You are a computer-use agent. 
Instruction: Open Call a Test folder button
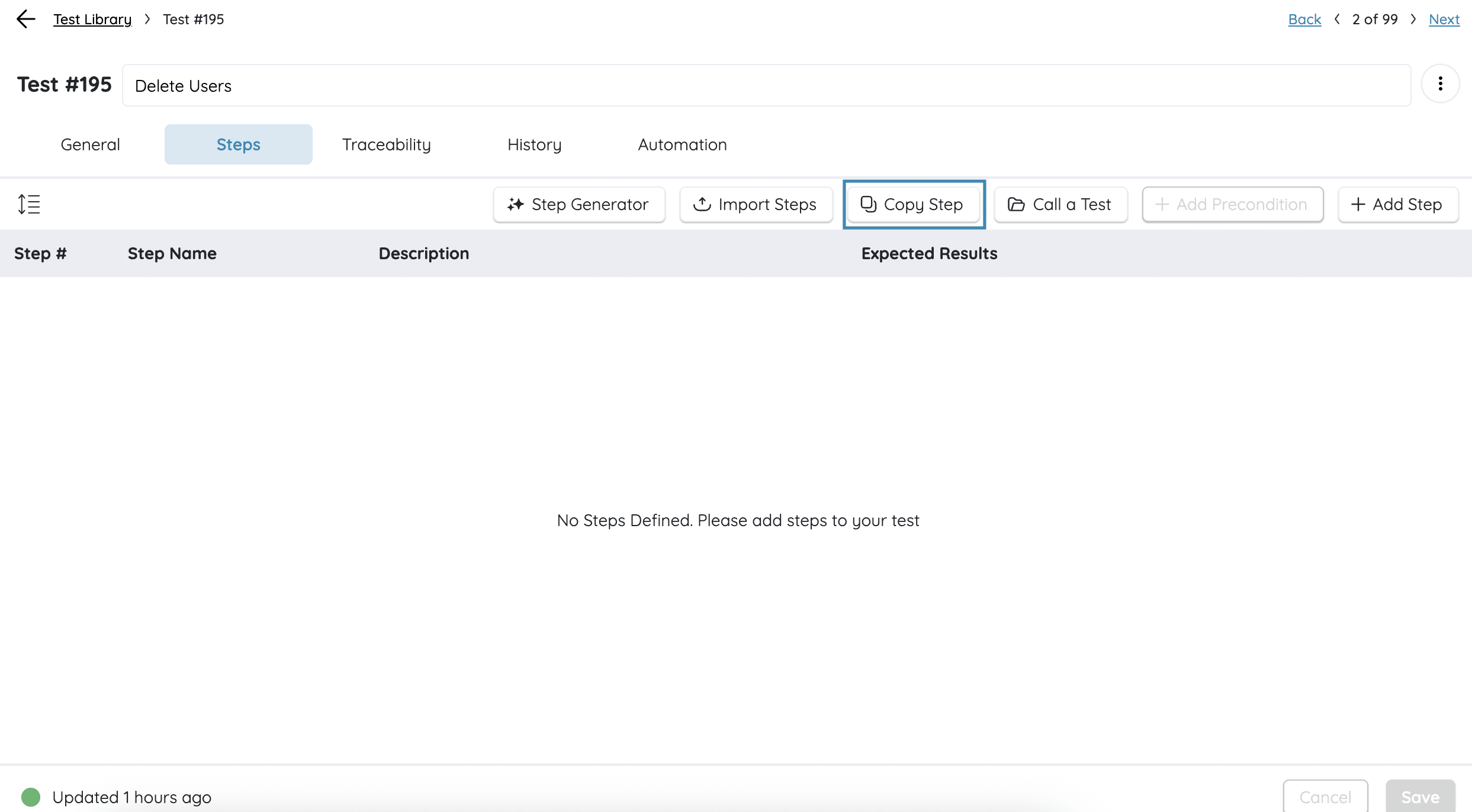(1060, 204)
